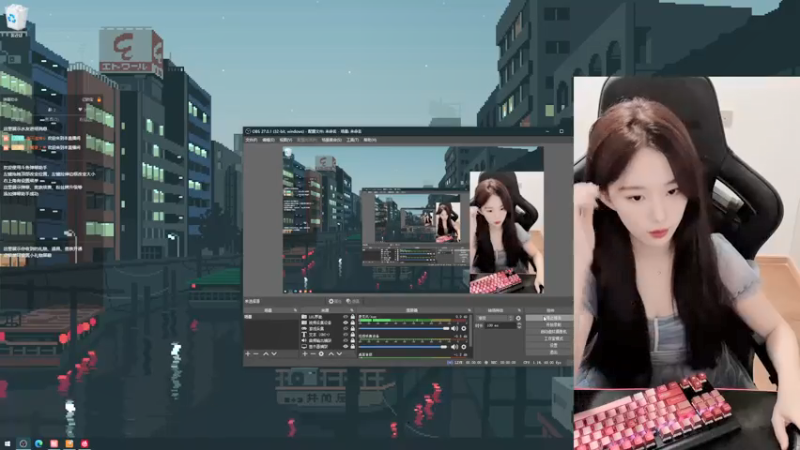Open the 编辑(E) menu in OBS
This screenshot has height=450, width=800.
[268, 140]
